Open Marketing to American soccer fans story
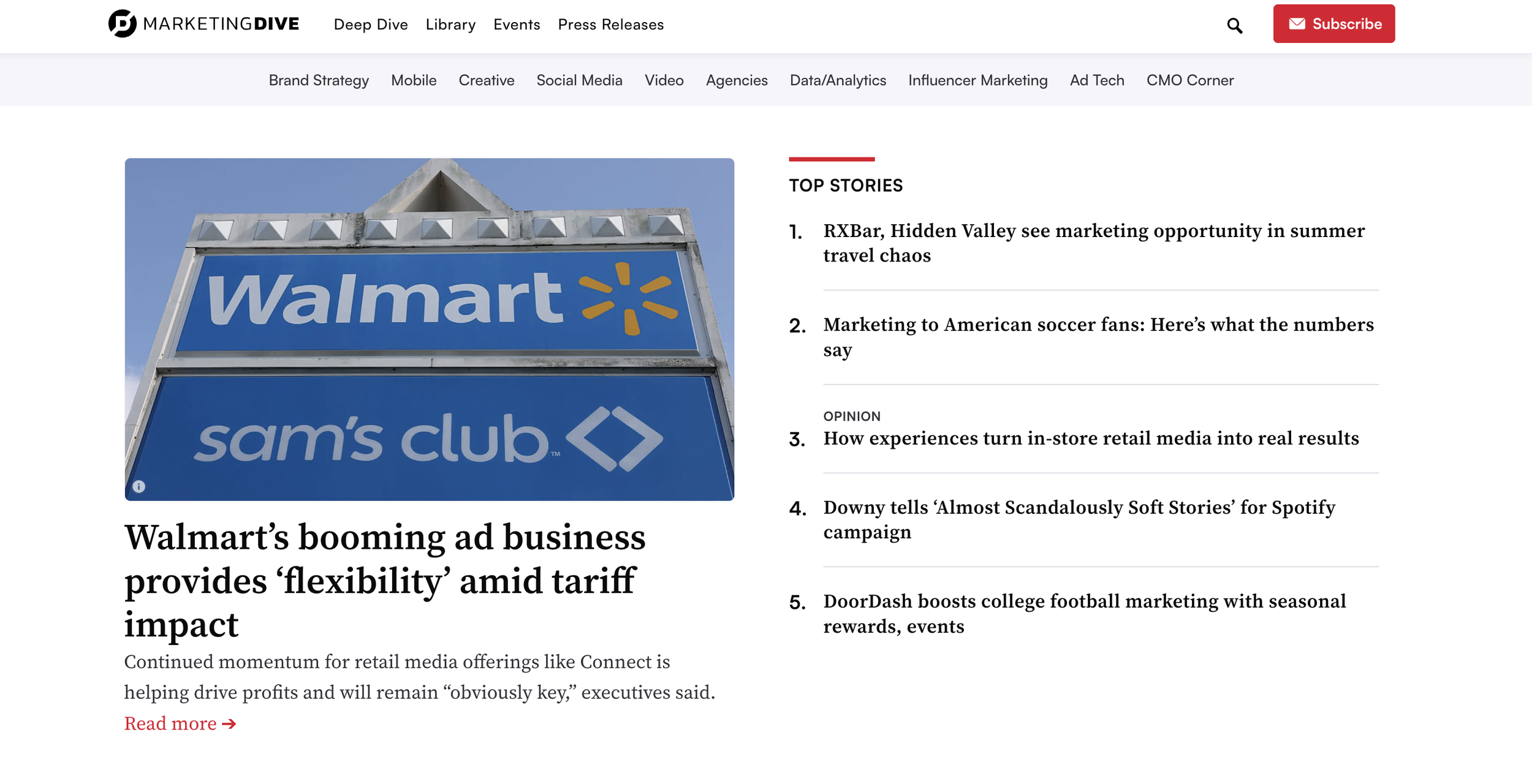The image size is (1532, 784). click(1098, 337)
